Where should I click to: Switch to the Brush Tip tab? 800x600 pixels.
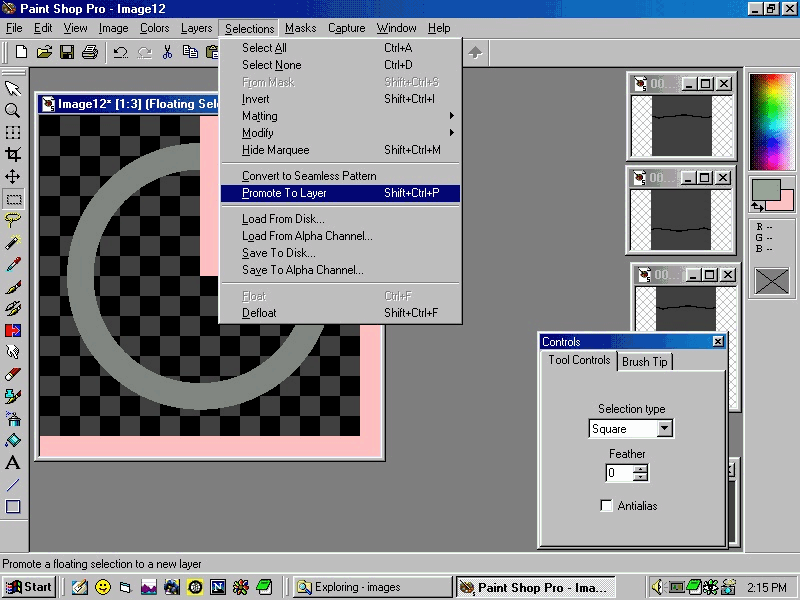pyautogui.click(x=645, y=362)
